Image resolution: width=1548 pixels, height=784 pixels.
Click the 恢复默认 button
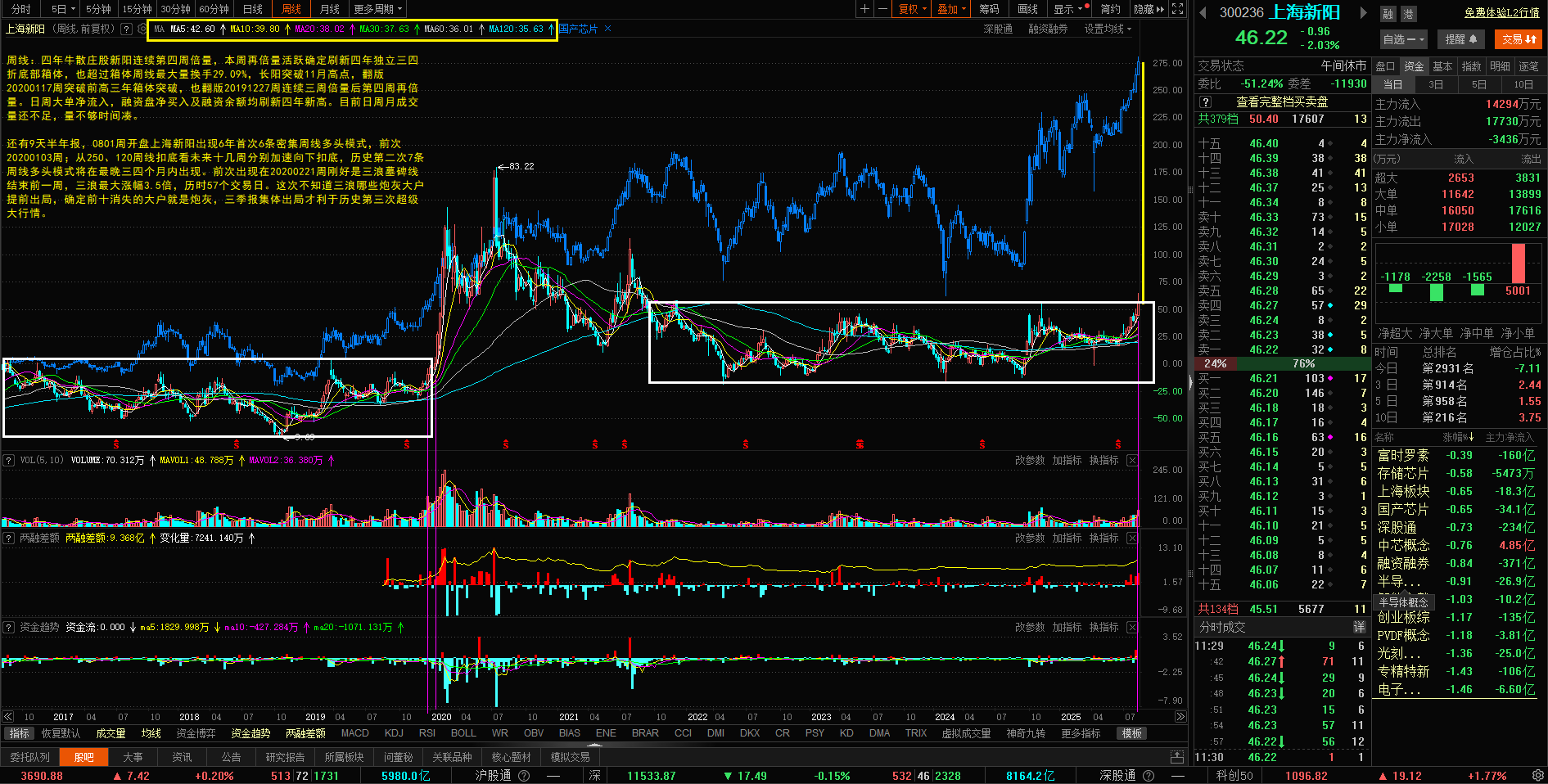tap(61, 733)
